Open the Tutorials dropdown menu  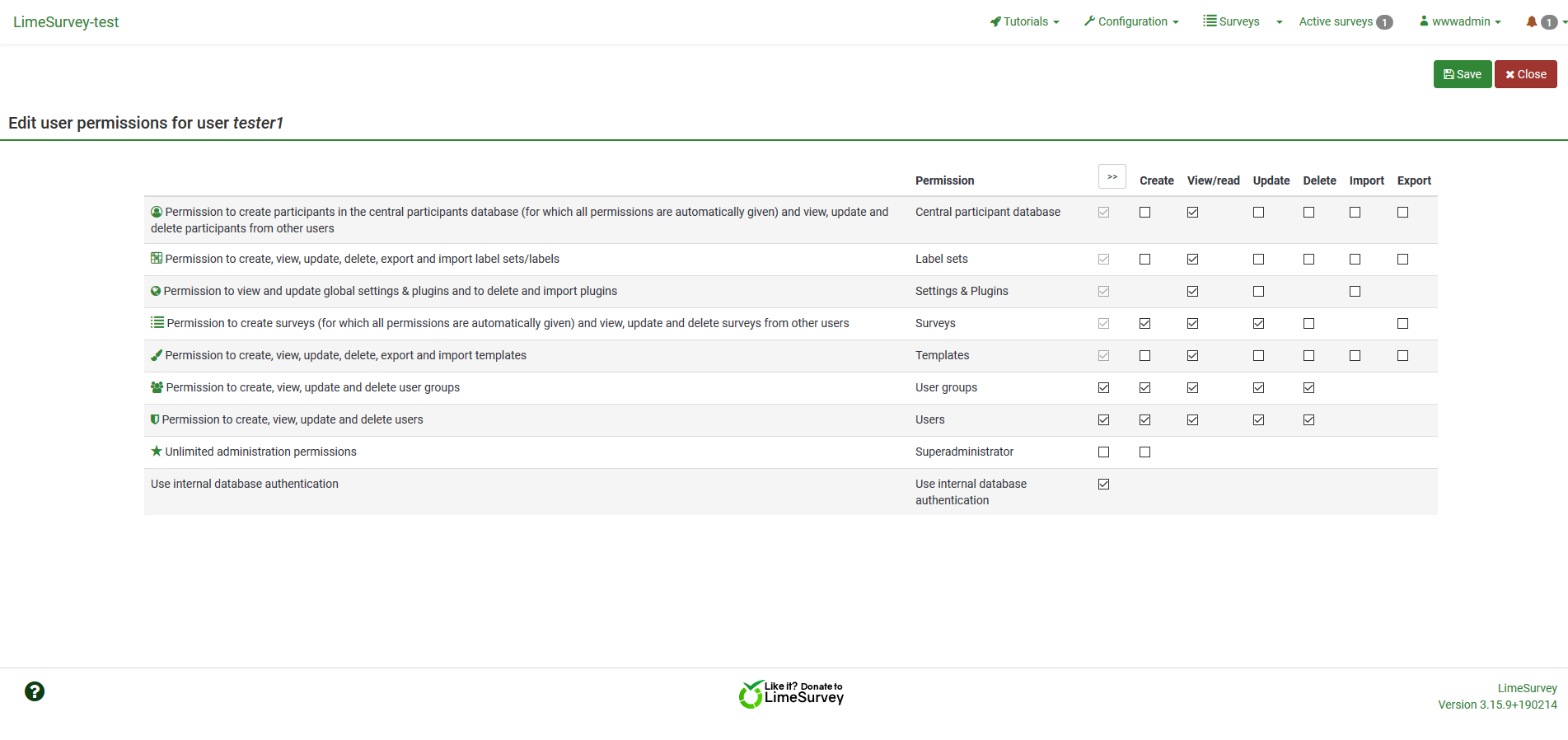[x=1024, y=21]
